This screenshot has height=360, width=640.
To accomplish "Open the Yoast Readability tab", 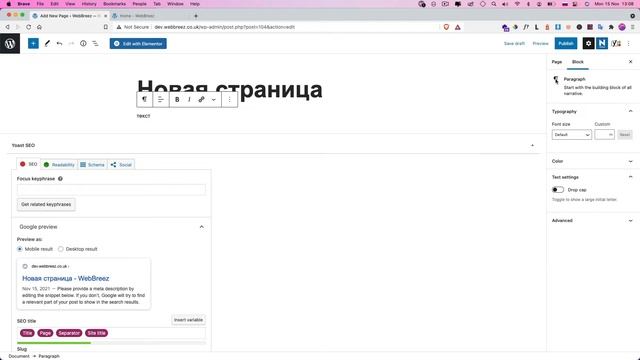I will (59, 164).
